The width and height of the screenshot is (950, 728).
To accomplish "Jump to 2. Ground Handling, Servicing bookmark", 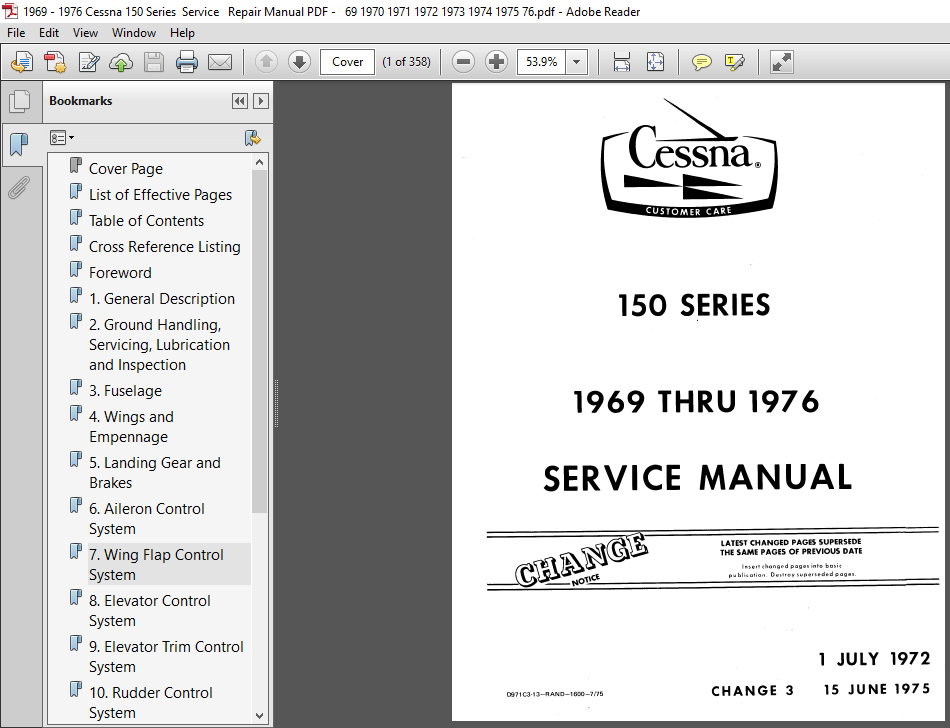I will 159,345.
